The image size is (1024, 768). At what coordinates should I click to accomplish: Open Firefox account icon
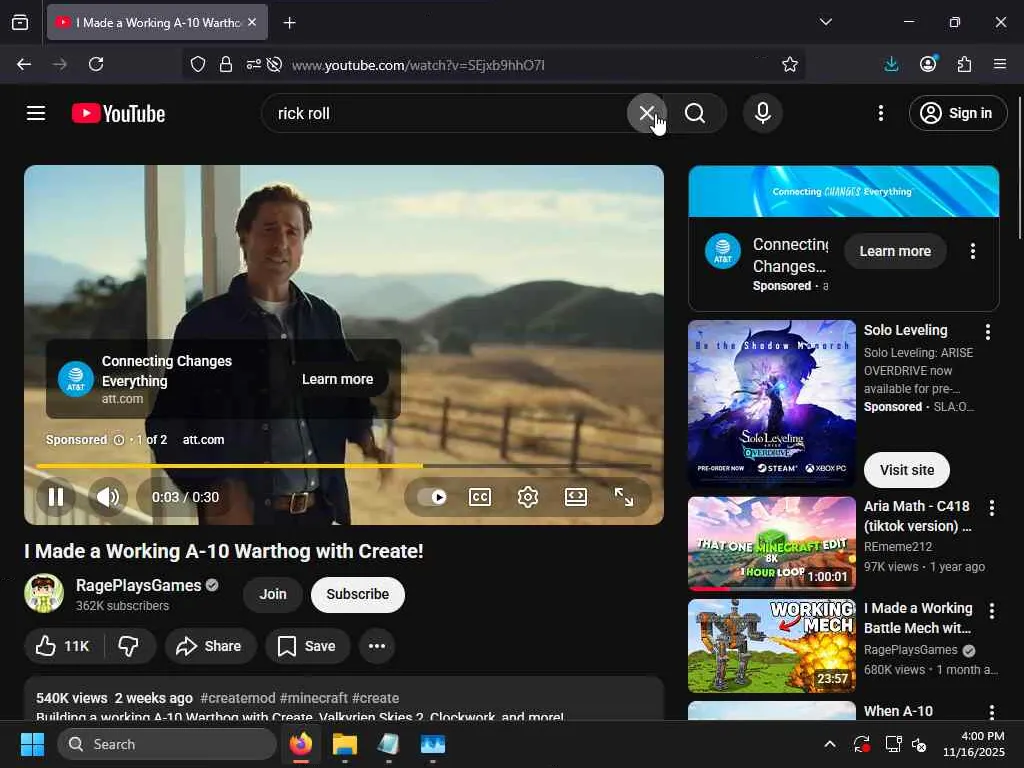coord(928,64)
